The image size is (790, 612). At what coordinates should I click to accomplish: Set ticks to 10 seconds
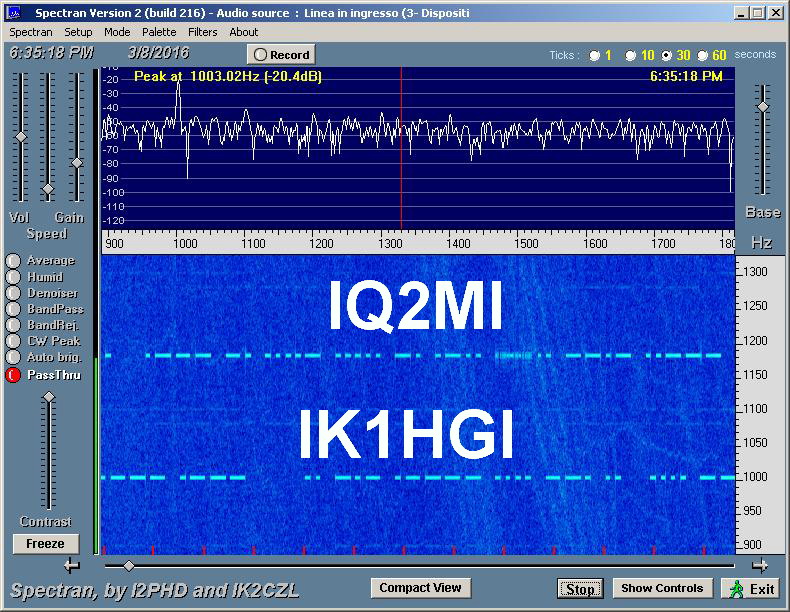(632, 55)
